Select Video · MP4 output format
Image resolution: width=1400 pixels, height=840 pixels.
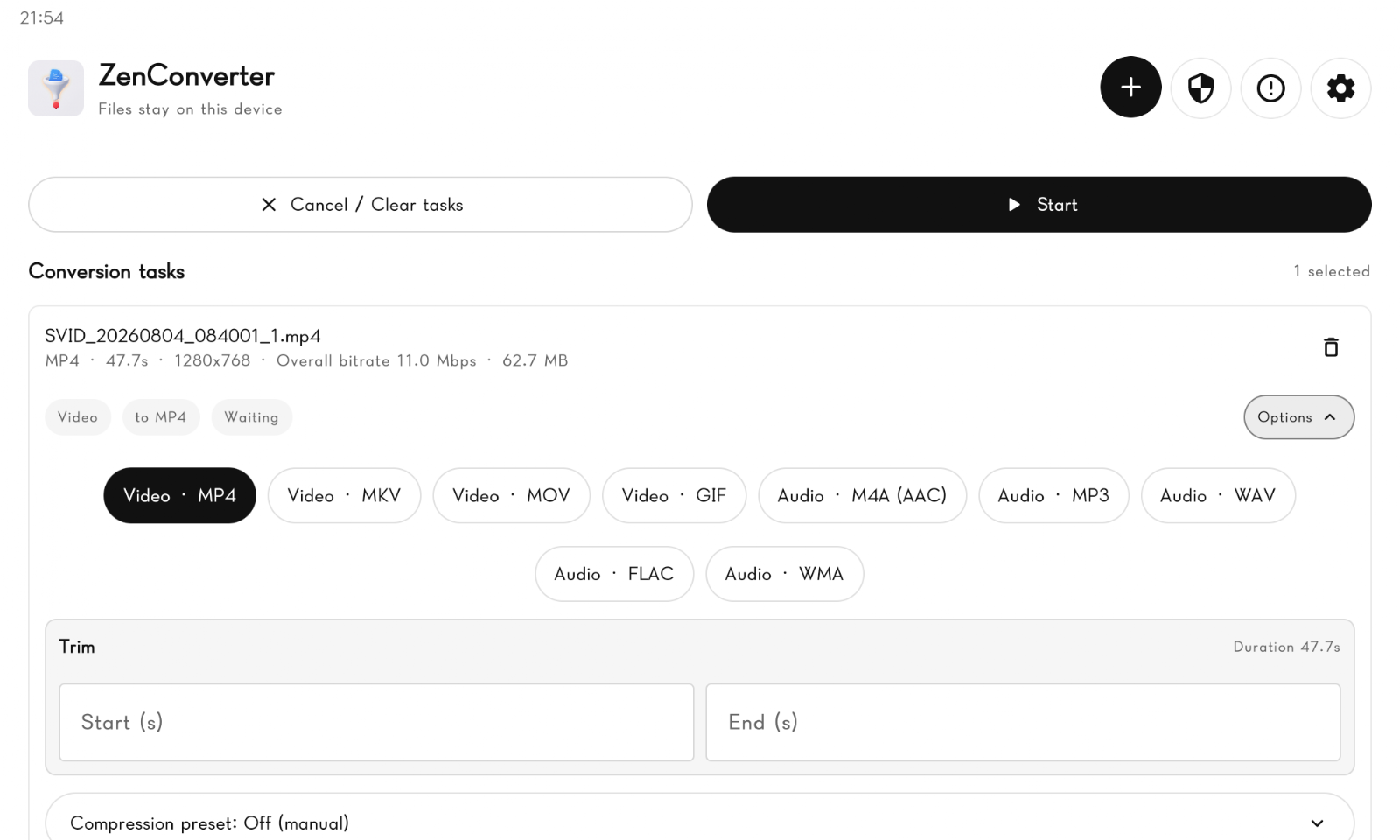[179, 495]
